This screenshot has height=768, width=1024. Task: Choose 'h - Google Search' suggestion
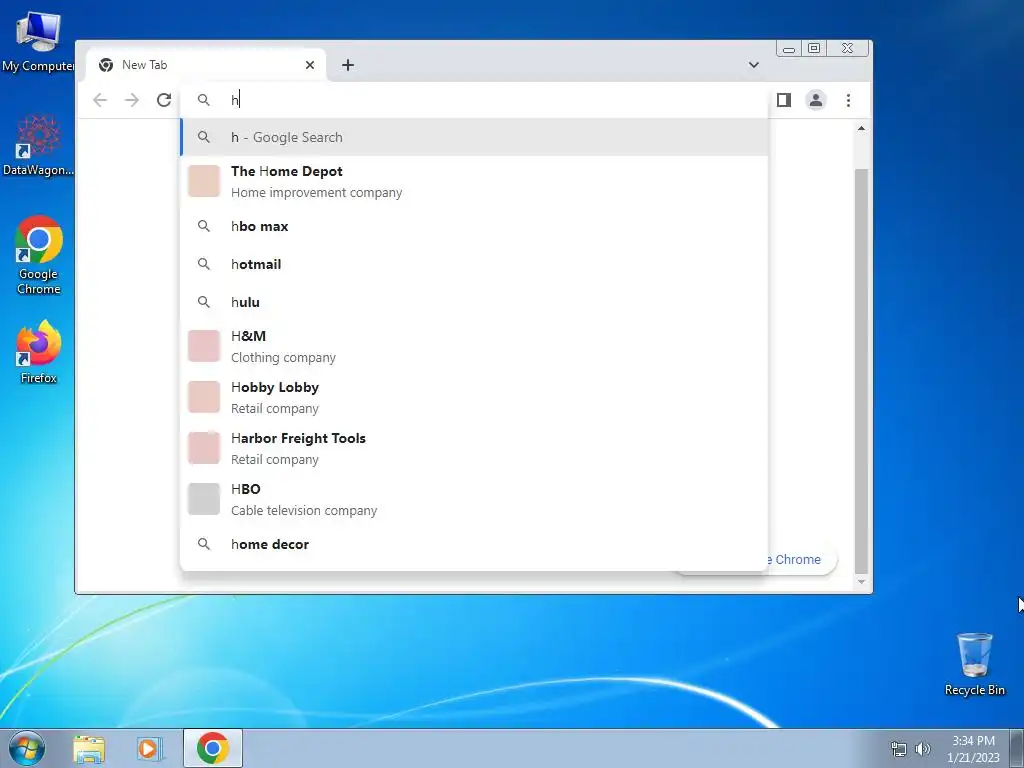point(474,137)
